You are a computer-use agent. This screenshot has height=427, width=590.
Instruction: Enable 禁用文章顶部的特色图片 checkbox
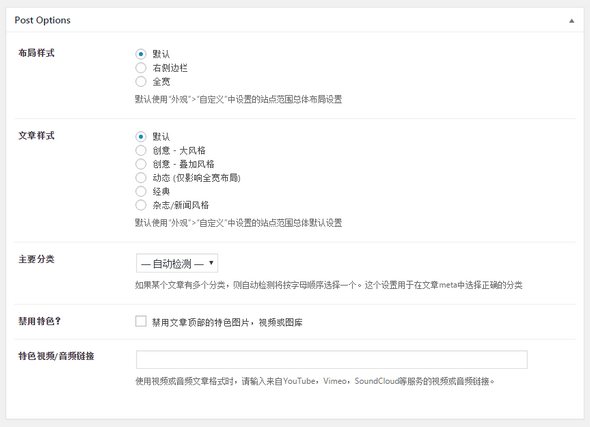141,321
